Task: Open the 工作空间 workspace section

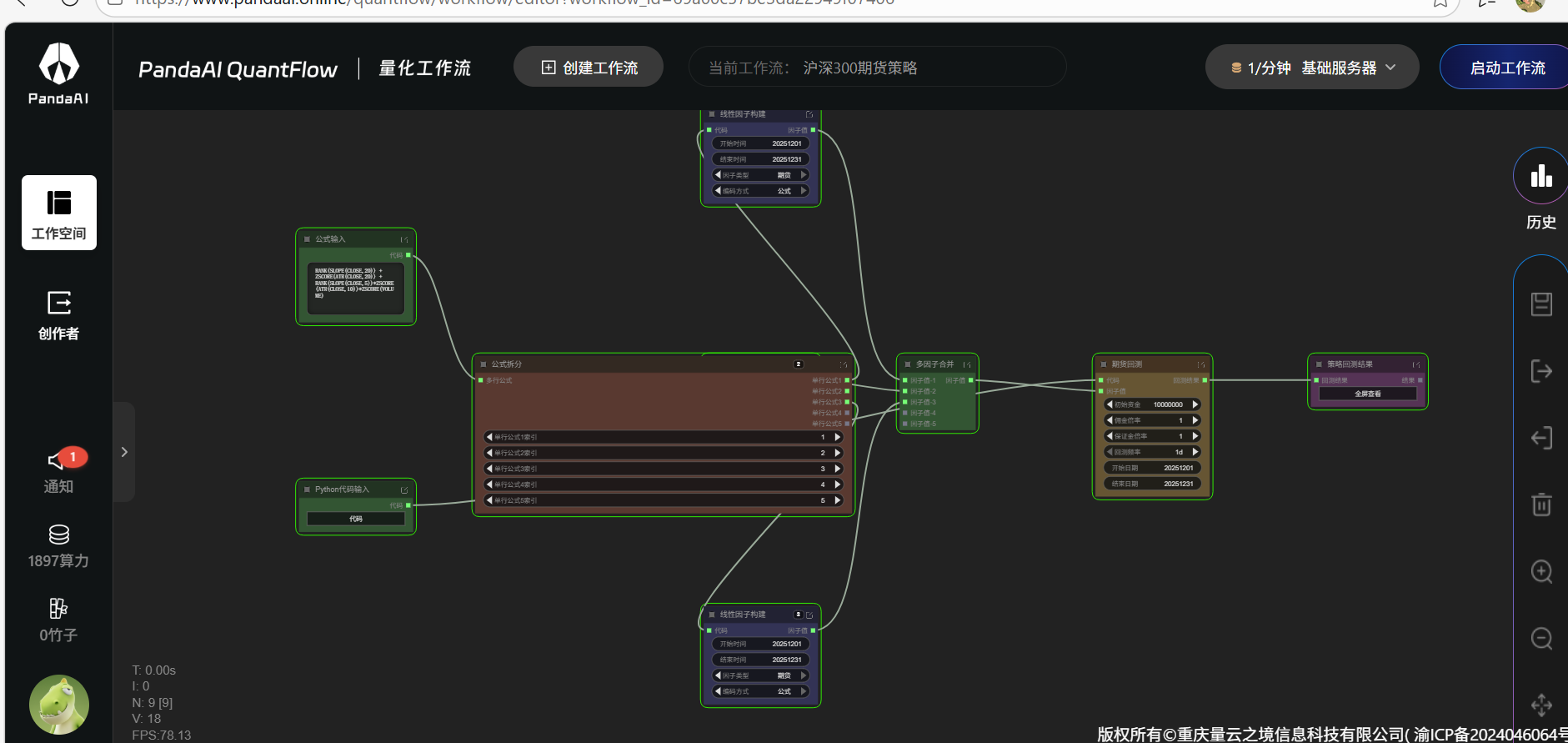Action: pos(59,213)
